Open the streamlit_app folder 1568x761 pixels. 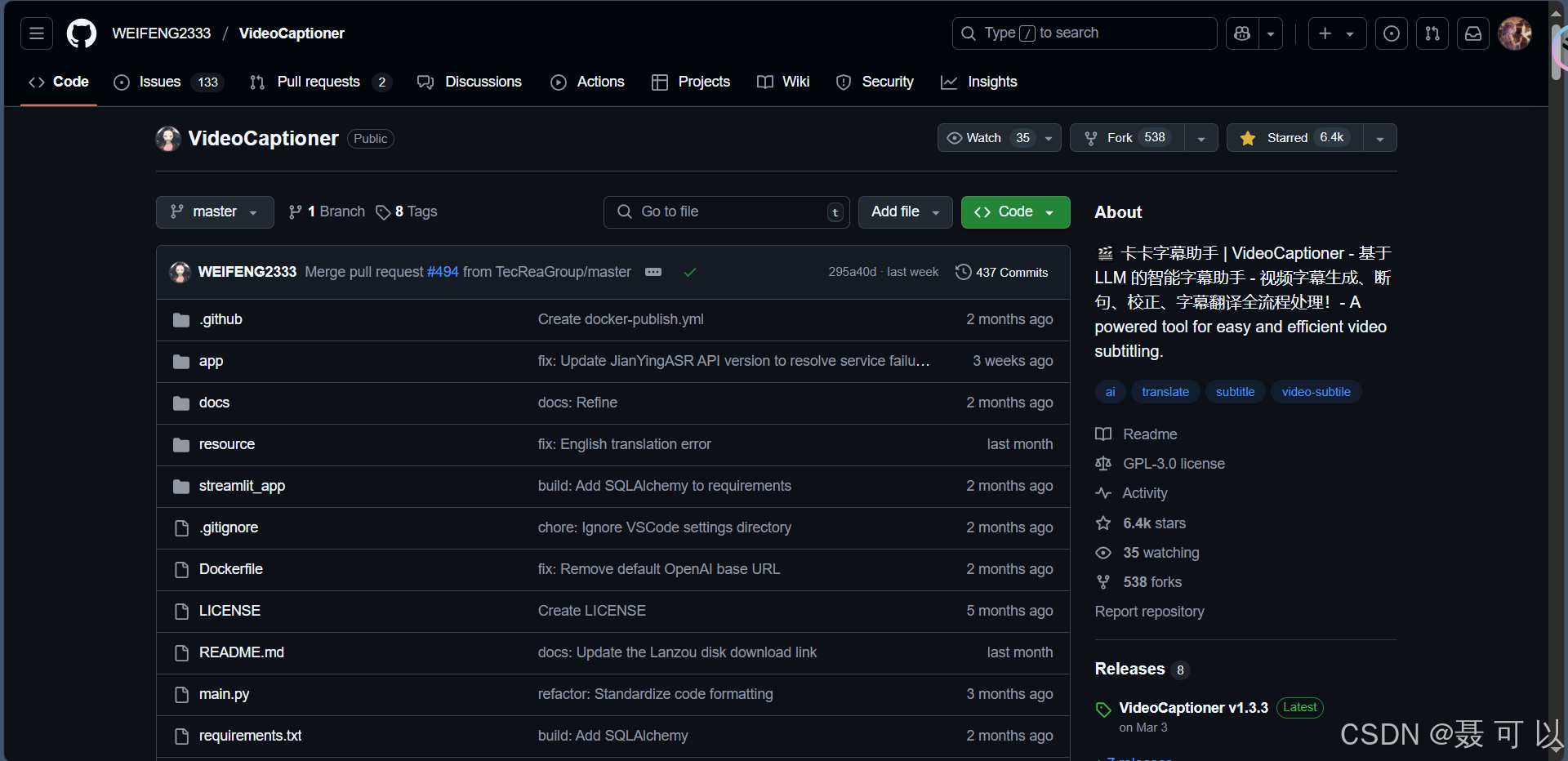[x=242, y=486]
